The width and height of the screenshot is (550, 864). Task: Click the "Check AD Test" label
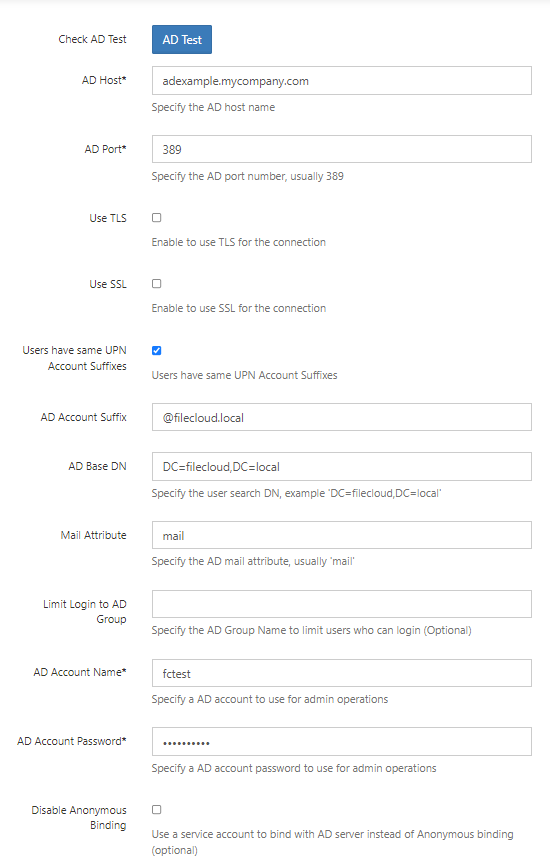[x=93, y=39]
